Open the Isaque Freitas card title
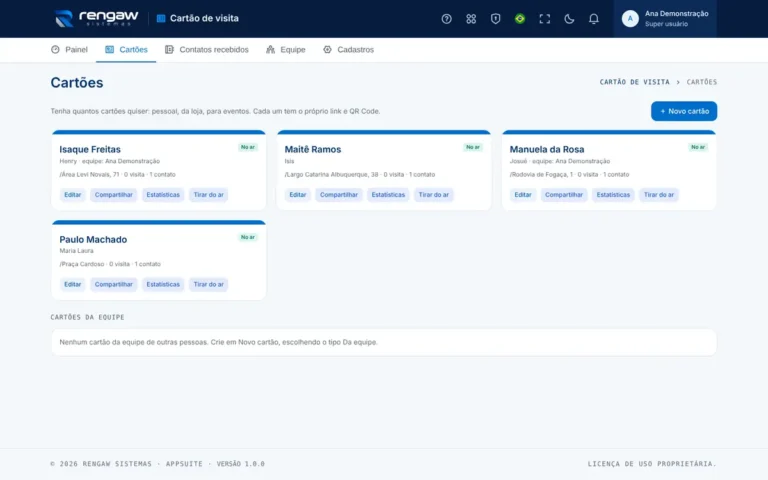The width and height of the screenshot is (768, 480). click(x=90, y=149)
